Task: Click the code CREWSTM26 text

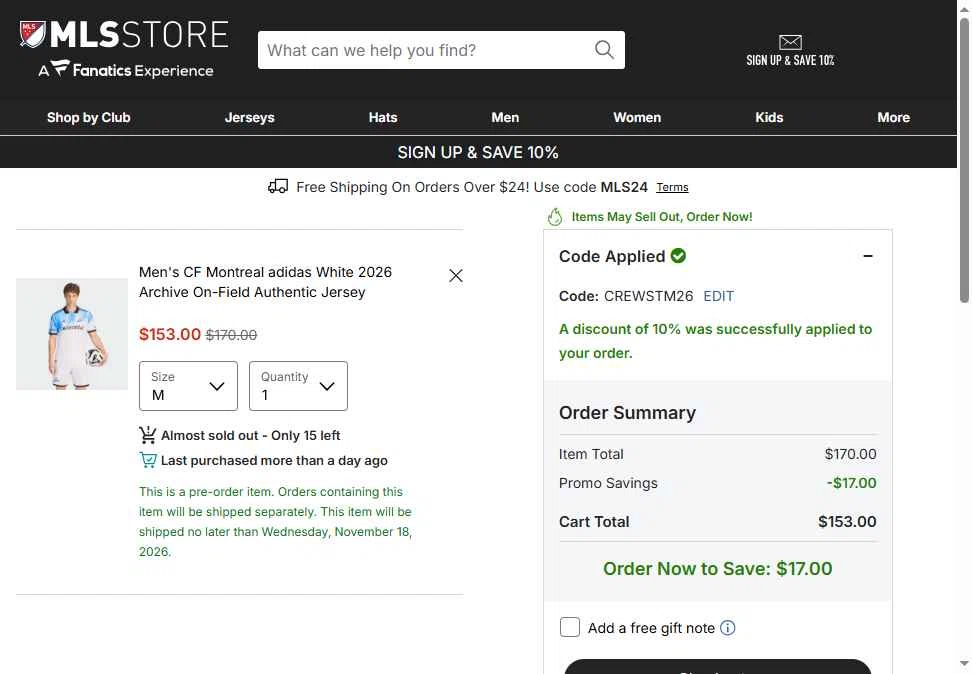Action: pyautogui.click(x=648, y=296)
